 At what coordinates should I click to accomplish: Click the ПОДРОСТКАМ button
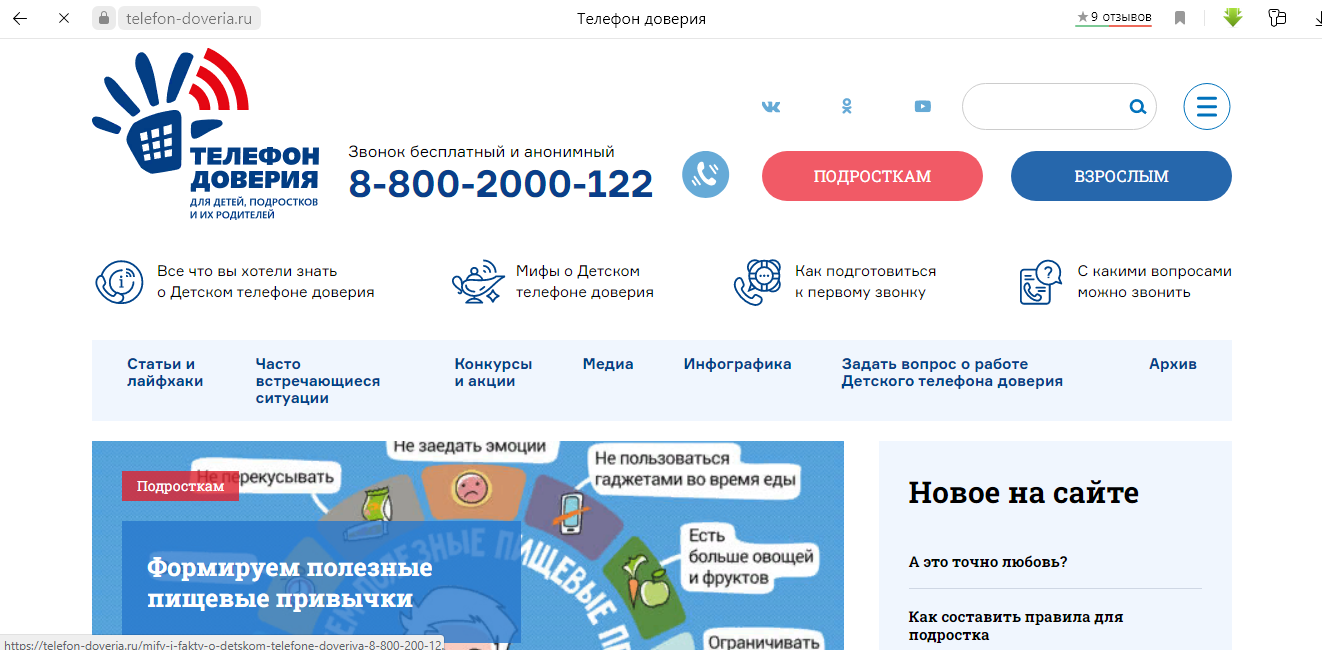click(872, 176)
